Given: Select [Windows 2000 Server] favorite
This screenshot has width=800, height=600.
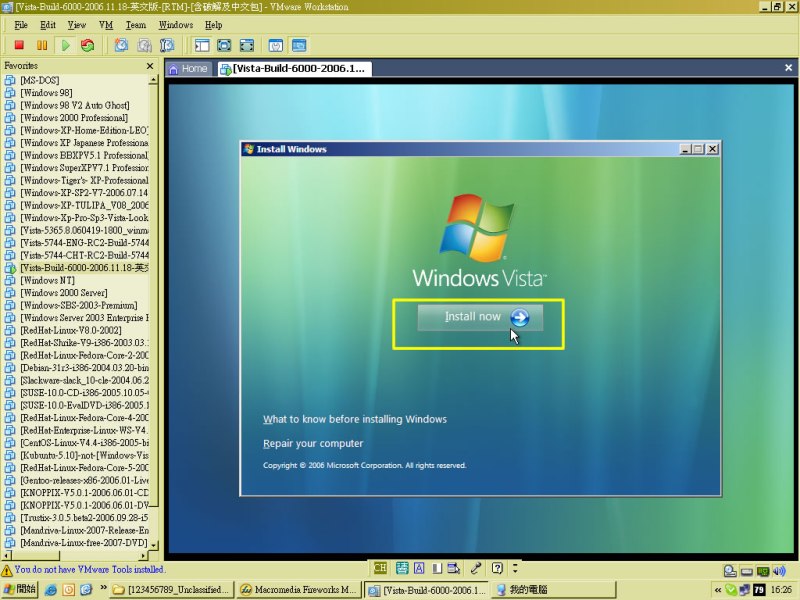Looking at the screenshot, I should click(64, 293).
